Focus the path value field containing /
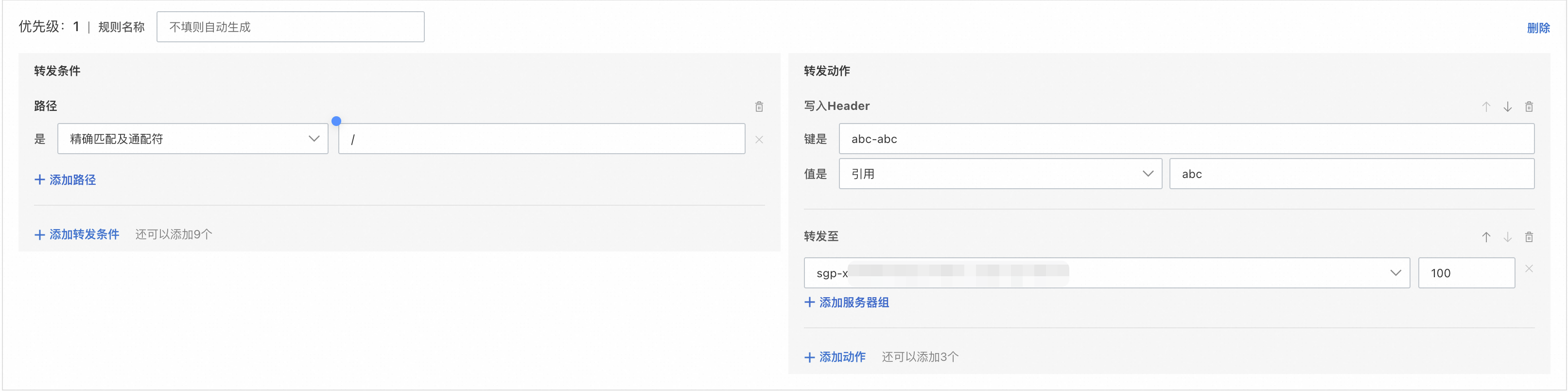 point(542,139)
